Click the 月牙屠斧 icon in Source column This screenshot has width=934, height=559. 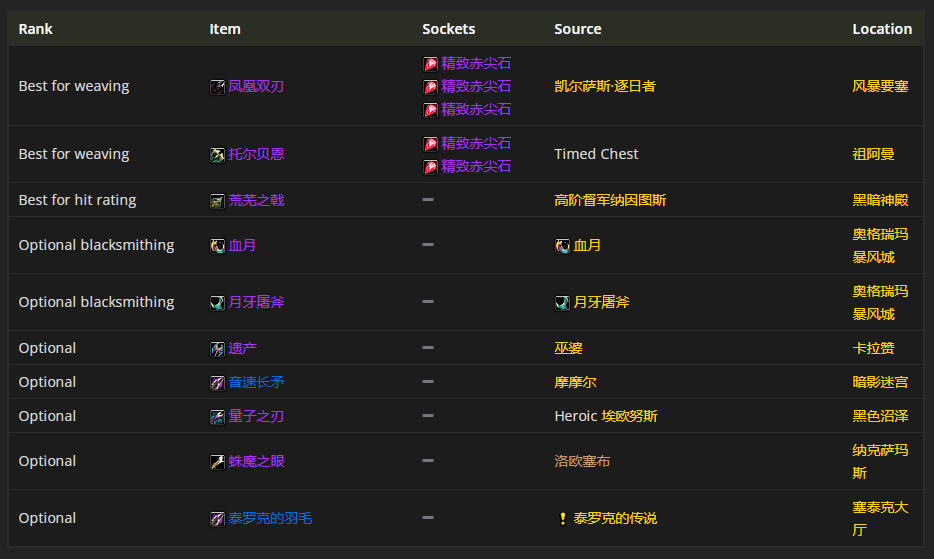[562, 303]
